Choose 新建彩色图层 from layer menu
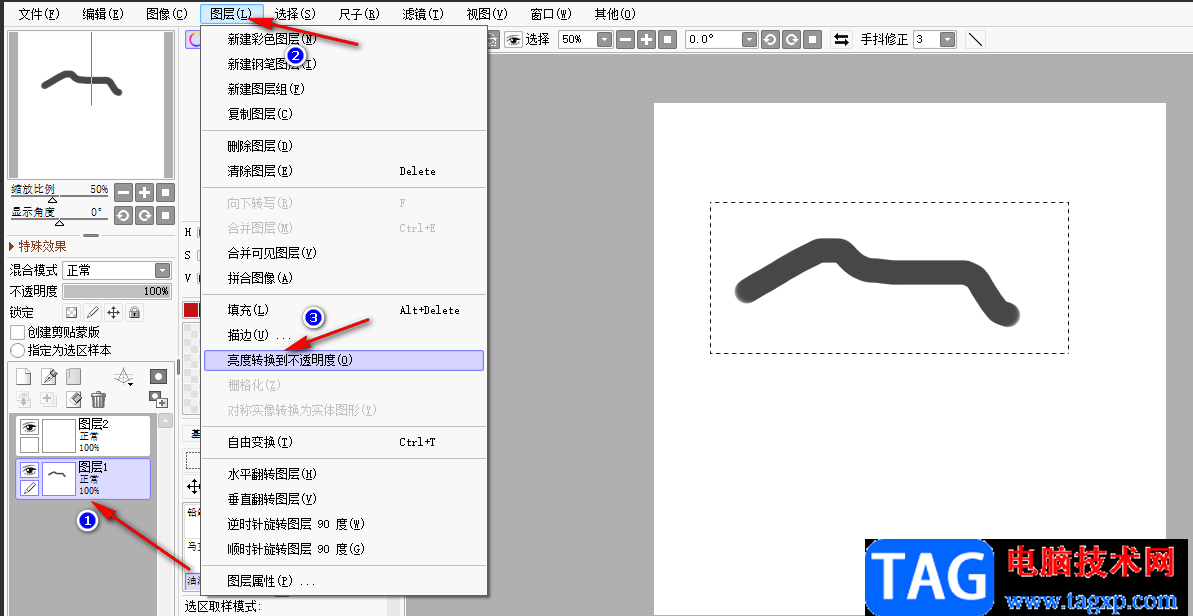 pos(344,40)
